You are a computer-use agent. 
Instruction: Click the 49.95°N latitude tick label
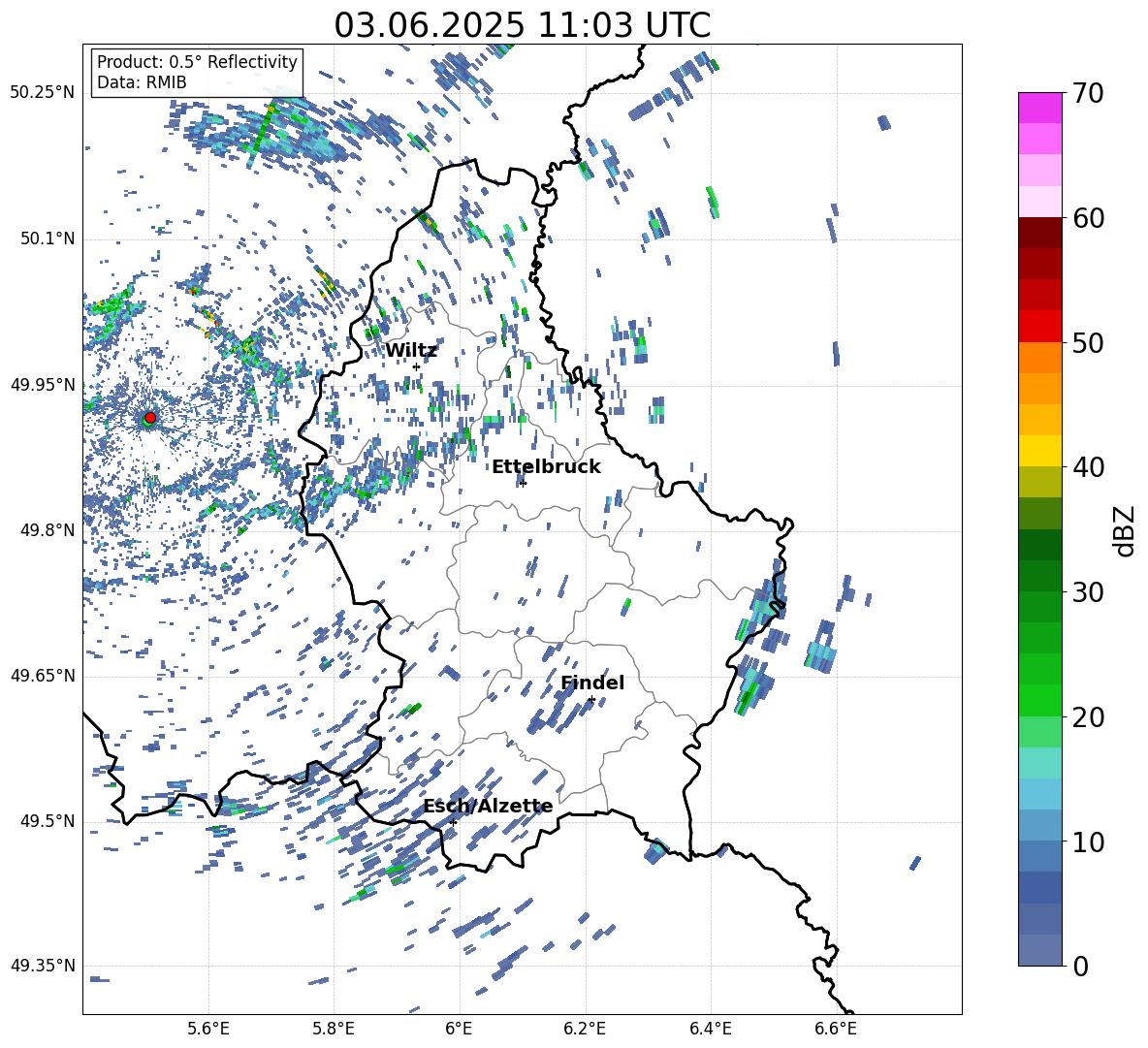43,384
